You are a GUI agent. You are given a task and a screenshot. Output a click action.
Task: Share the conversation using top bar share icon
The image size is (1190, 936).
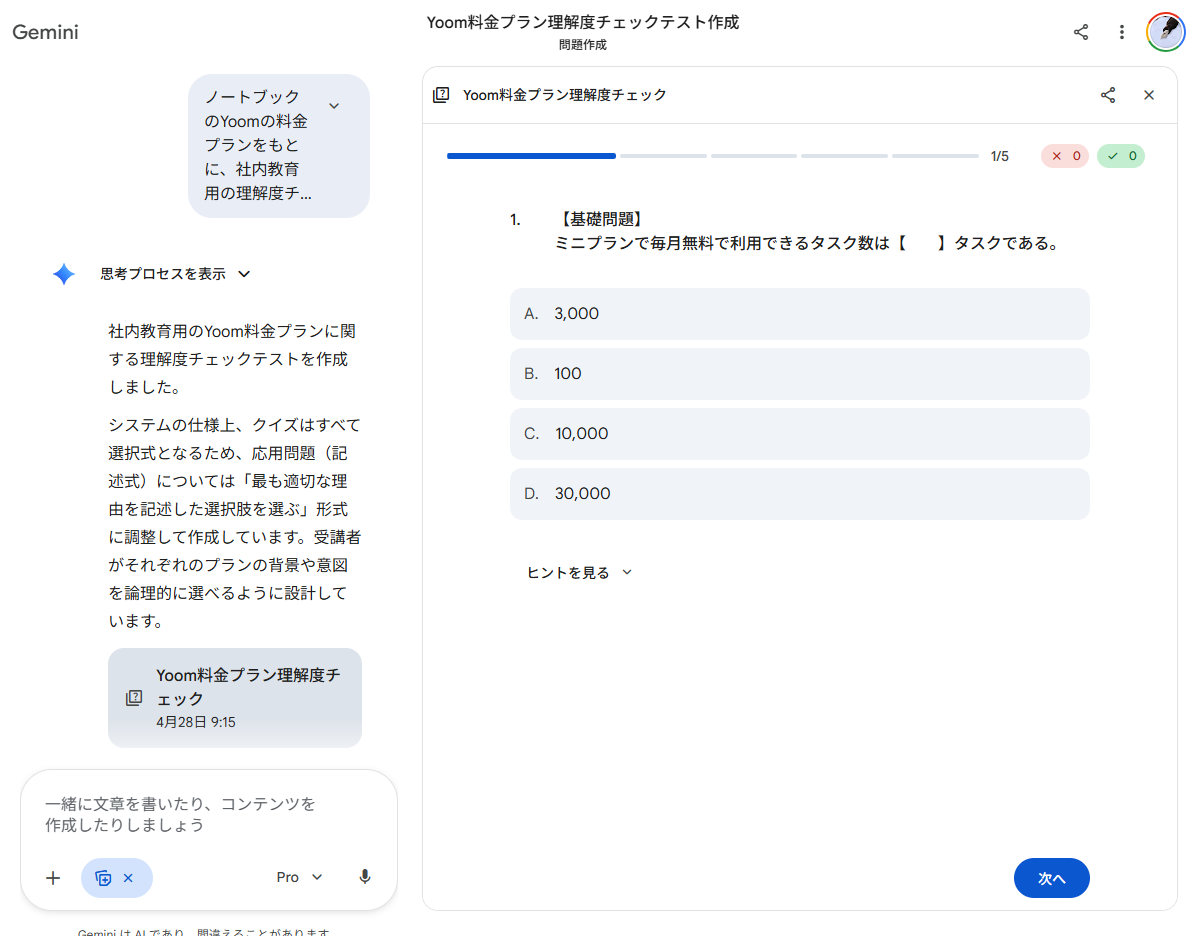[1081, 32]
